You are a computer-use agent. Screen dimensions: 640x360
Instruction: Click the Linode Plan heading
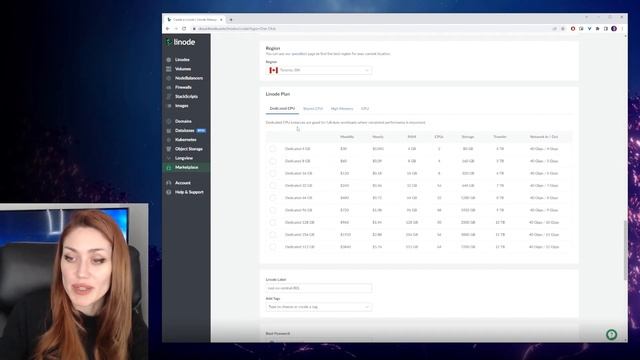[278, 94]
